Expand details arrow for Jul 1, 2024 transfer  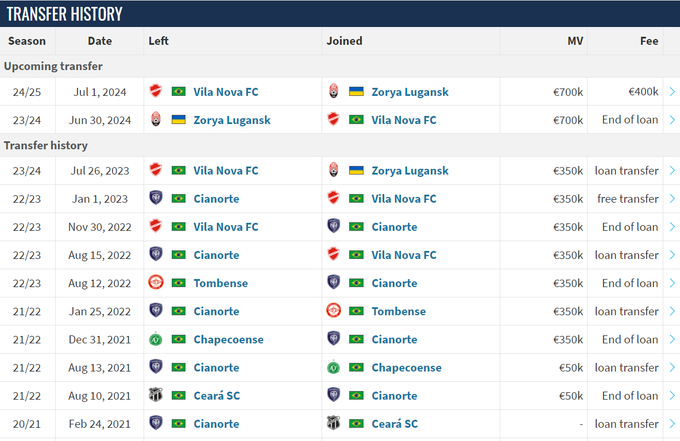672,92
